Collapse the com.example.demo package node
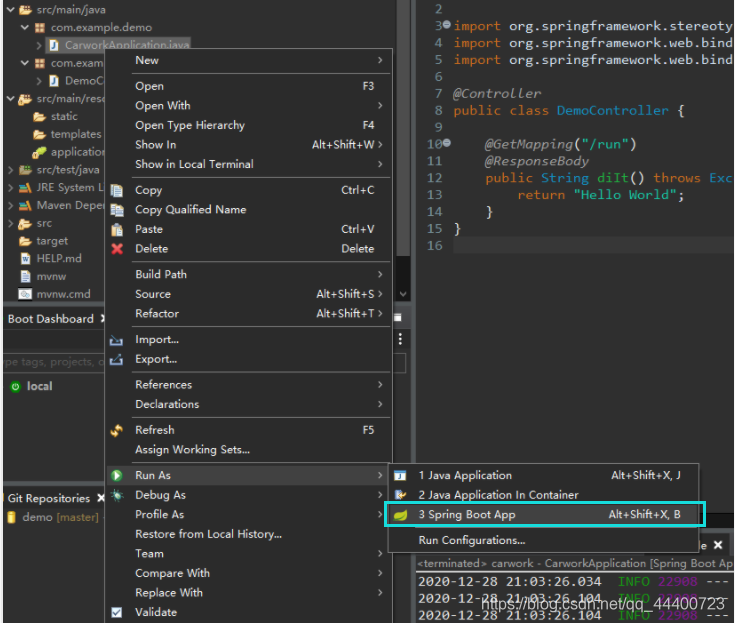Screen dimensions: 735x623 click(x=25, y=27)
